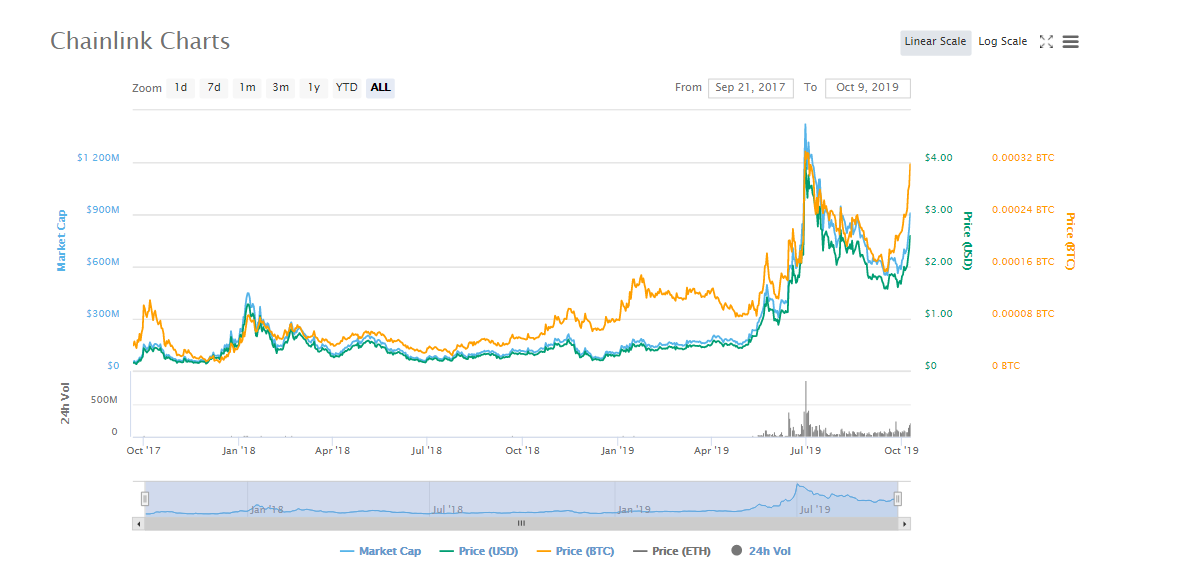This screenshot has height=566, width=1202.
Task: Set zoom range to 3m
Action: (x=281, y=88)
